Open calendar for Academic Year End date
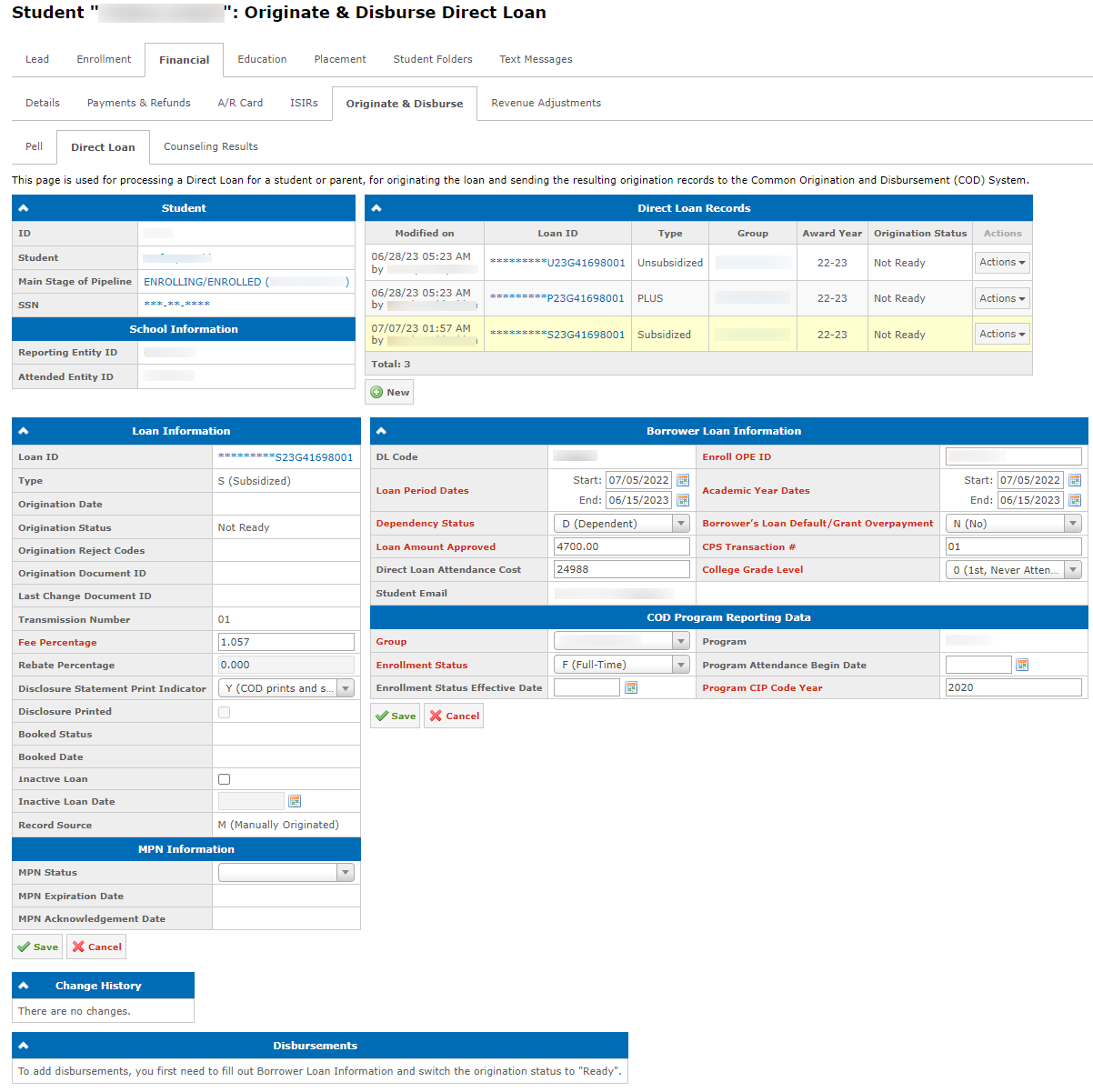 click(1075, 500)
